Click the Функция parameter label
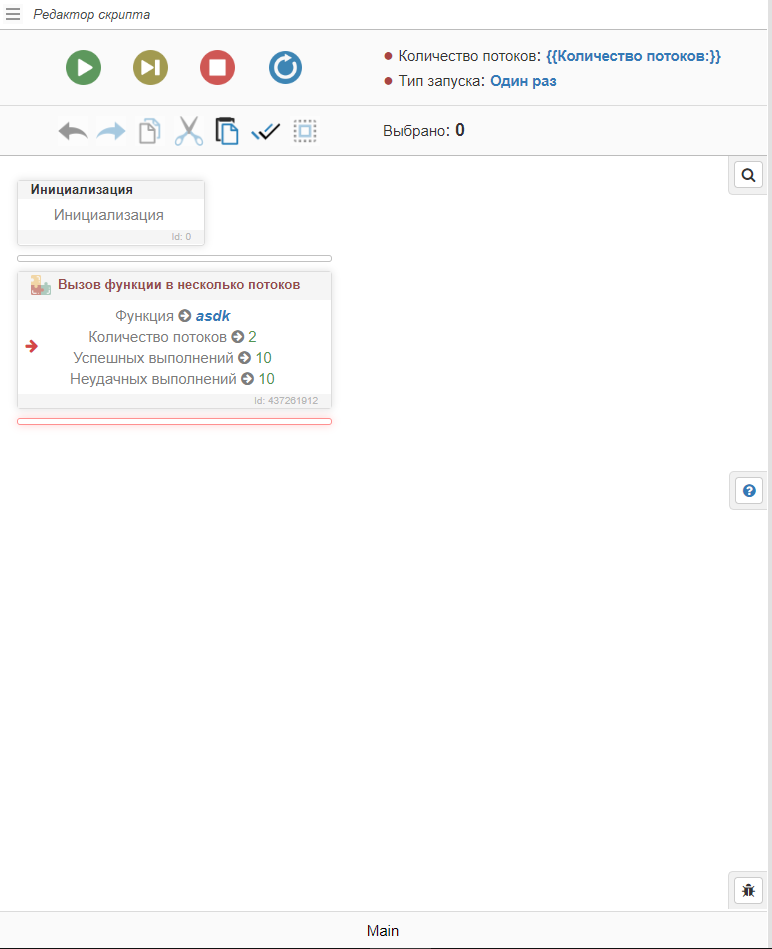The width and height of the screenshot is (772, 949). (144, 316)
